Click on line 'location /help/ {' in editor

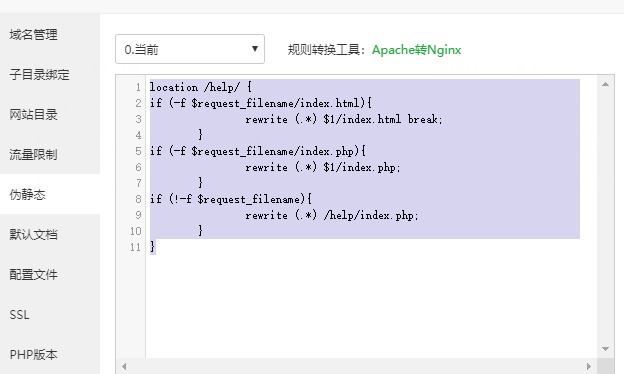tap(201, 87)
